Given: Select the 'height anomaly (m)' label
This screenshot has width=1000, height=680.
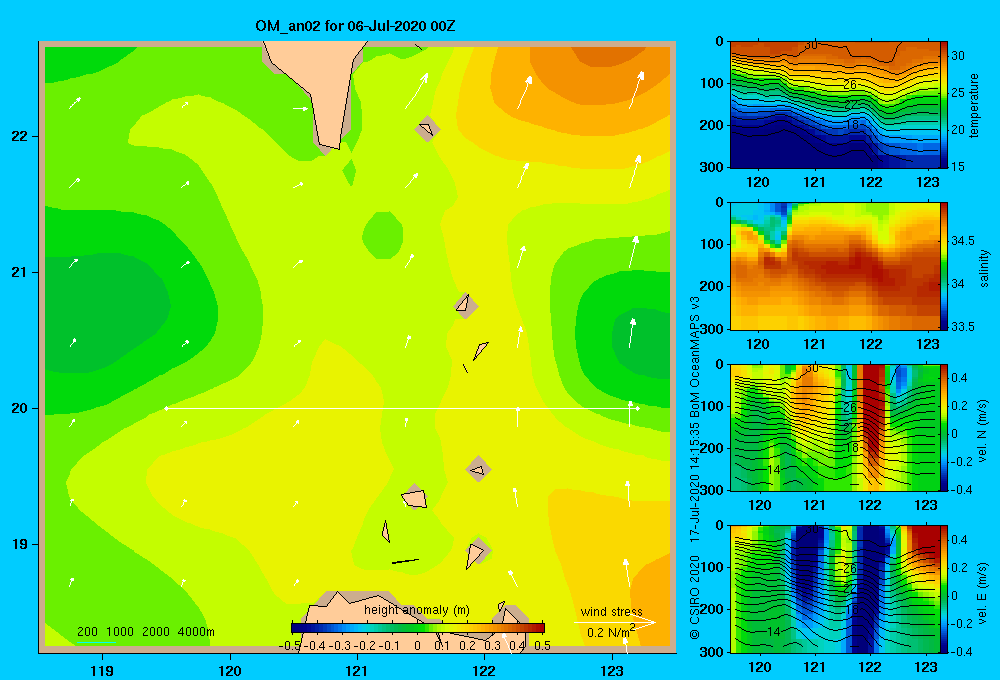Looking at the screenshot, I should (x=416, y=610).
